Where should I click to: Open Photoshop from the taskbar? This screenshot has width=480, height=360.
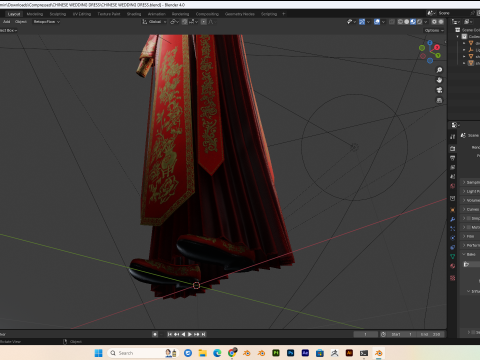[291, 353]
